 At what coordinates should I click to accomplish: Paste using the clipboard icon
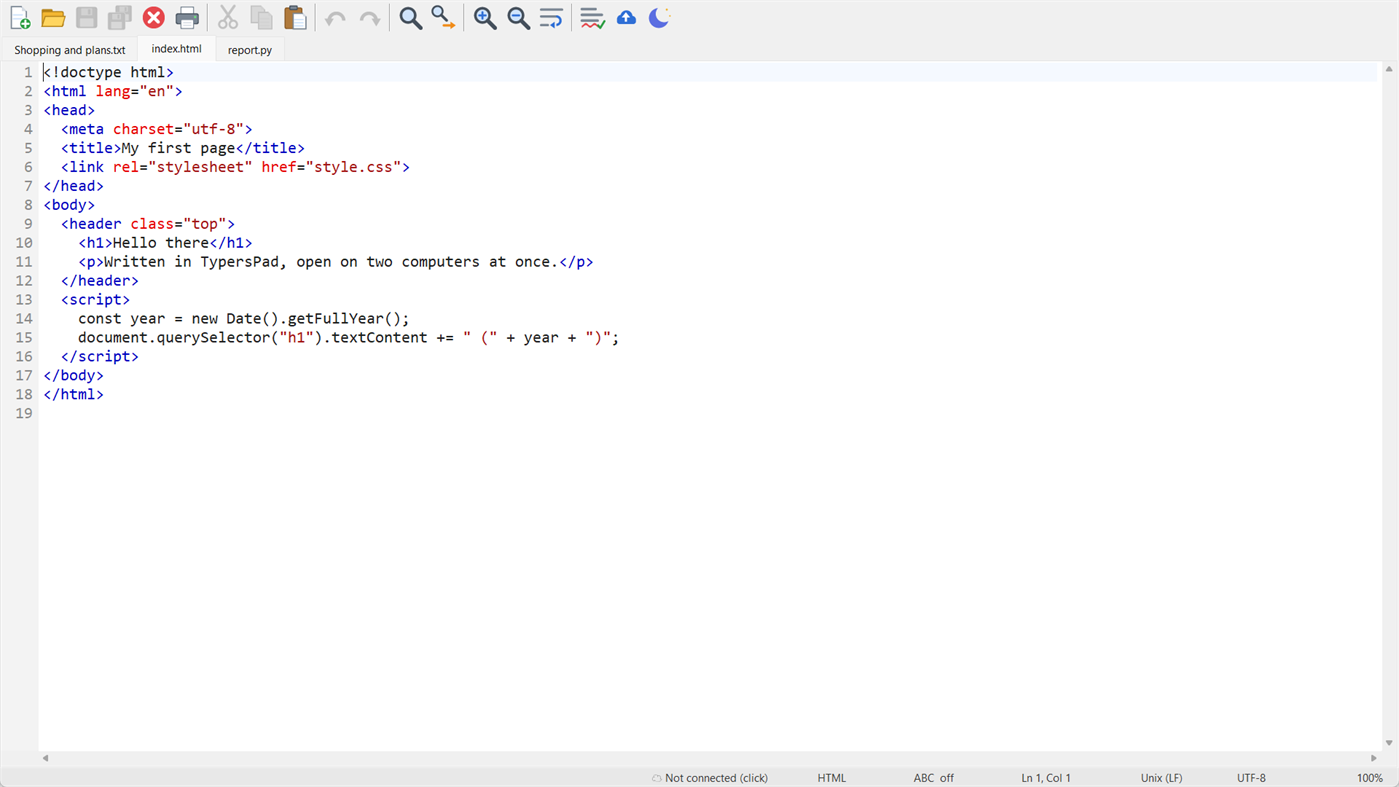[x=295, y=18]
